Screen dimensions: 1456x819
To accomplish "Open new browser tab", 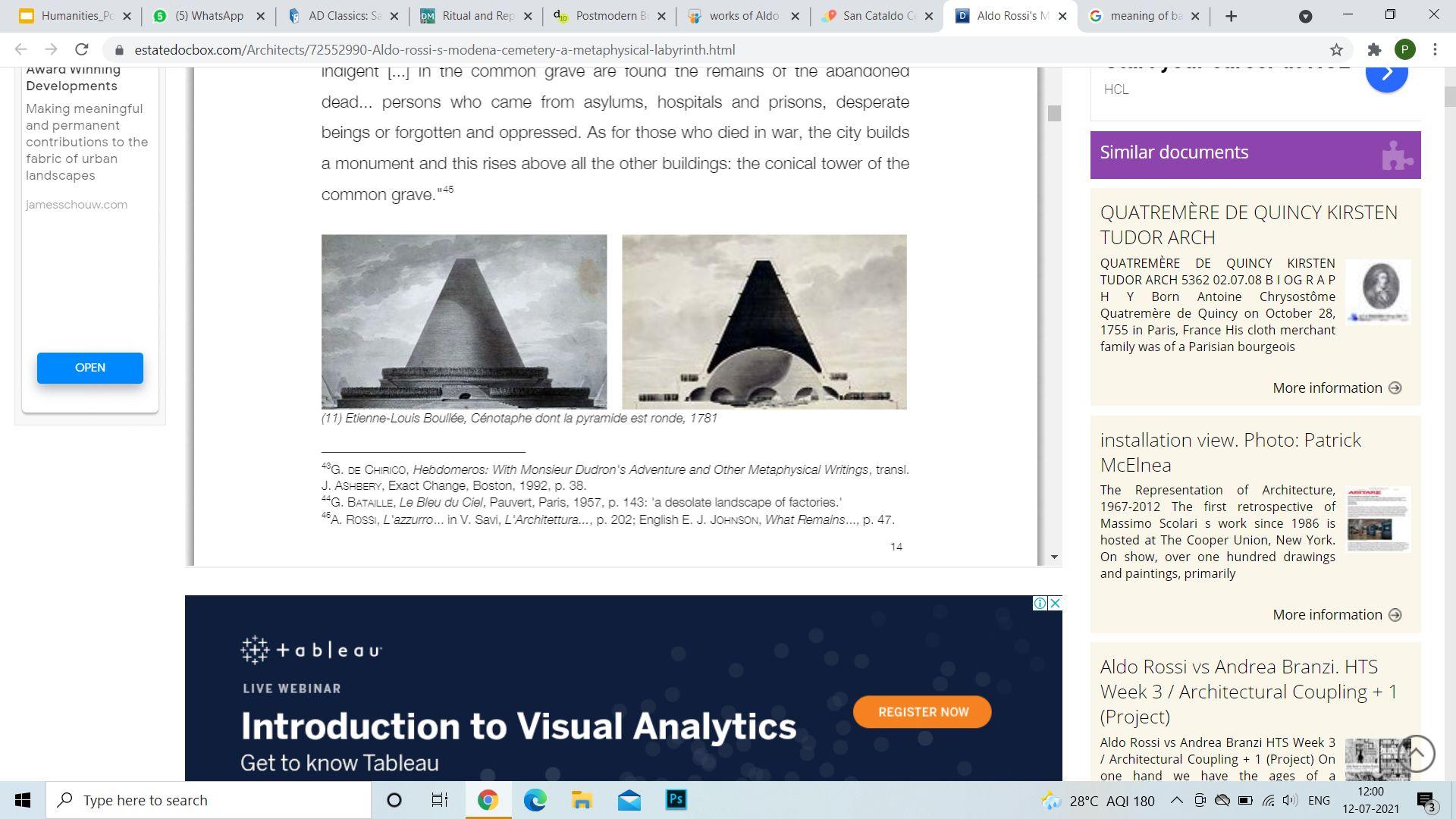I will click(1231, 16).
